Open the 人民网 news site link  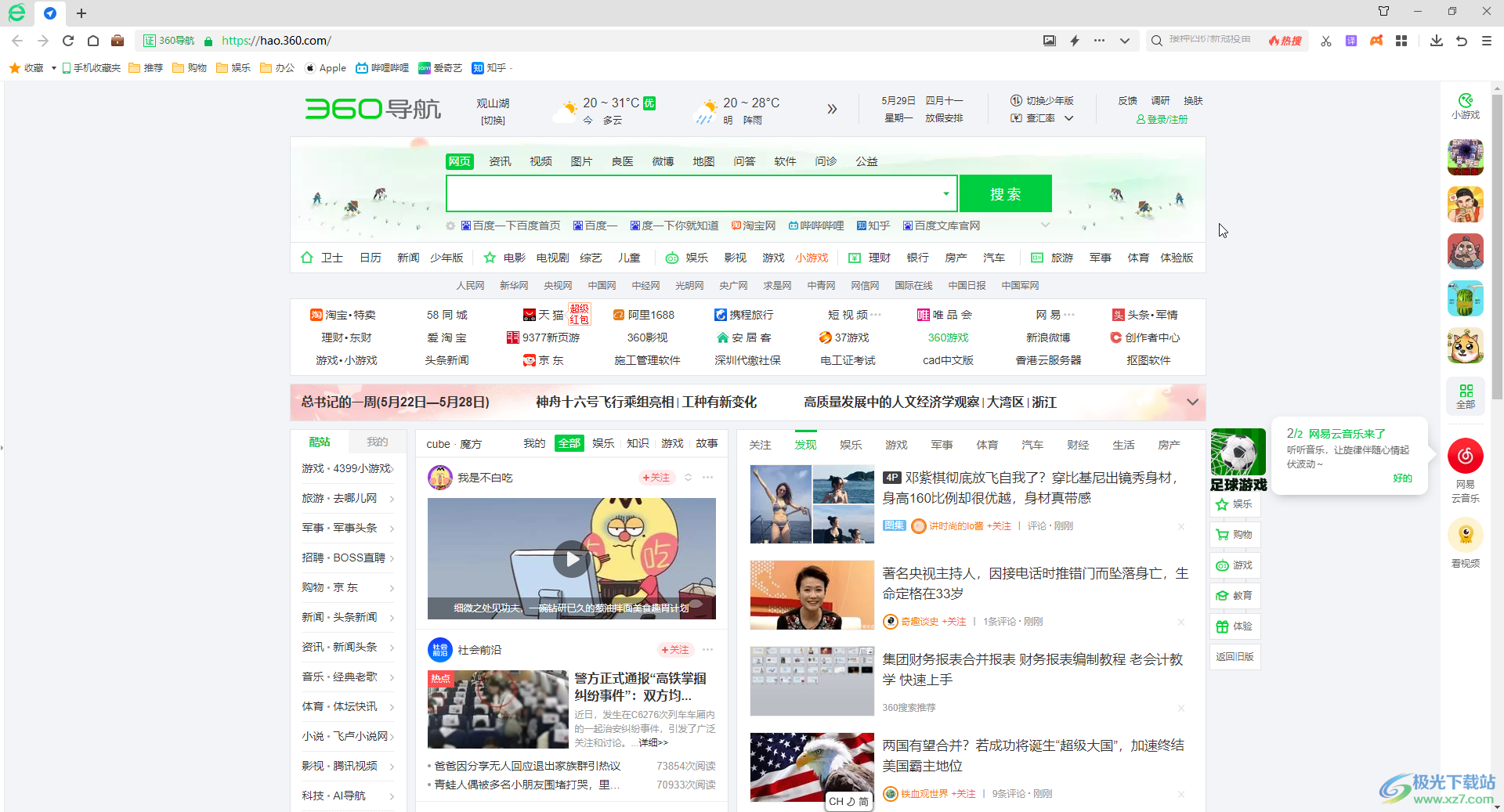coord(470,286)
